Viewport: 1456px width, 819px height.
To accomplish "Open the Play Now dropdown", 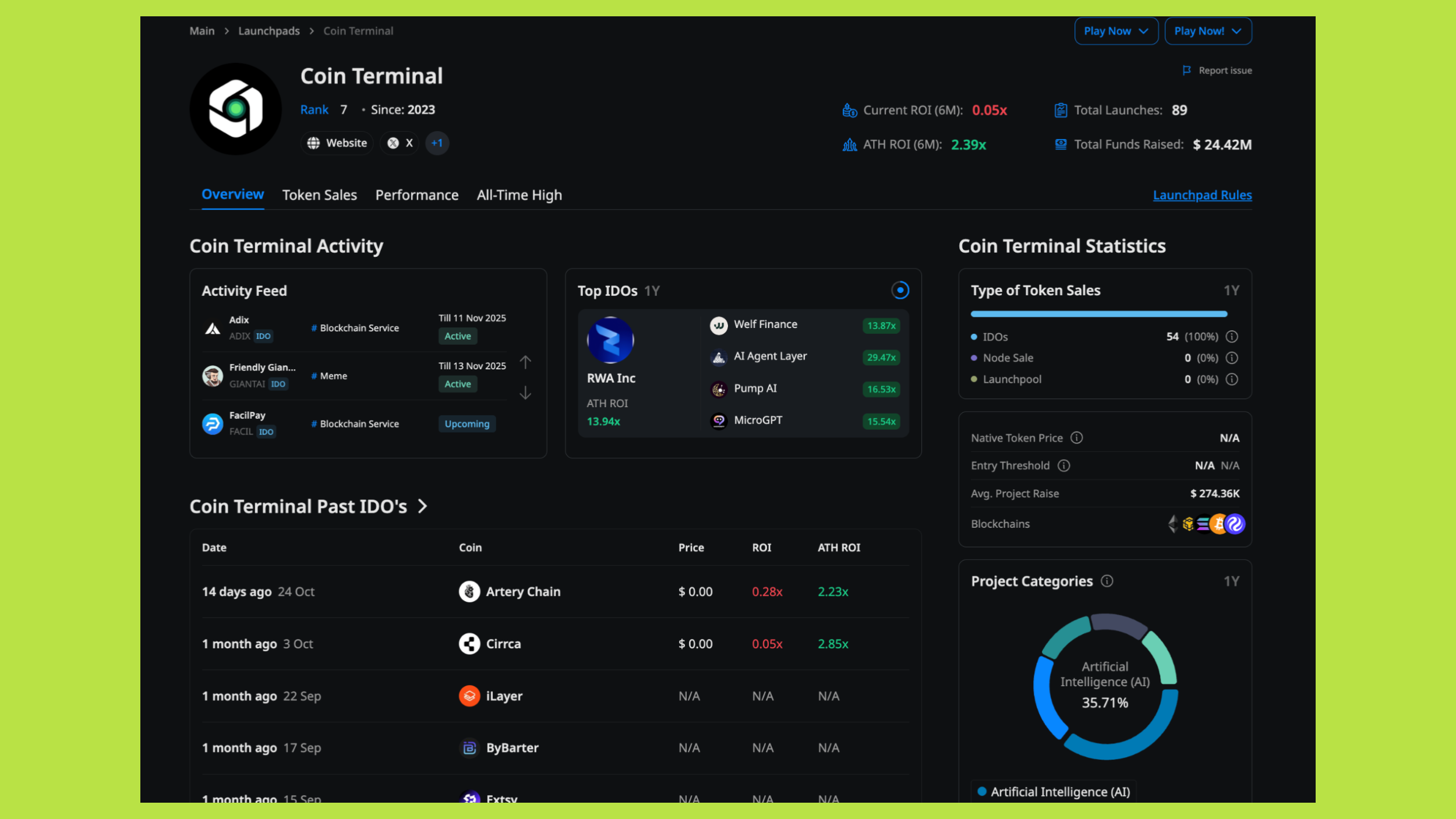I will 1116,31.
